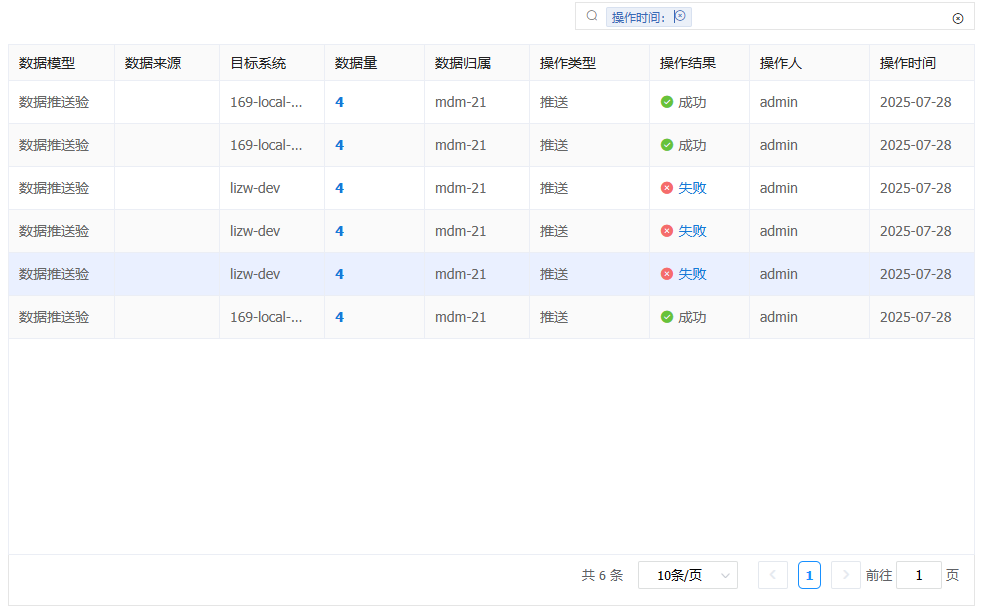Open the 10条/页 page size dropdown
983x613 pixels.
pyautogui.click(x=687, y=575)
